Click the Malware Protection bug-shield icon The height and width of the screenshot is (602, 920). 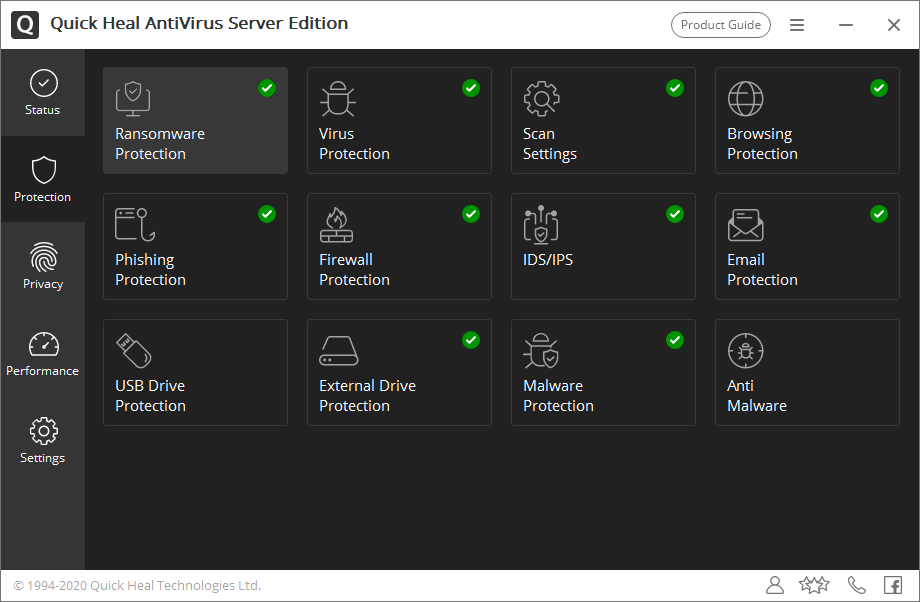tap(541, 350)
